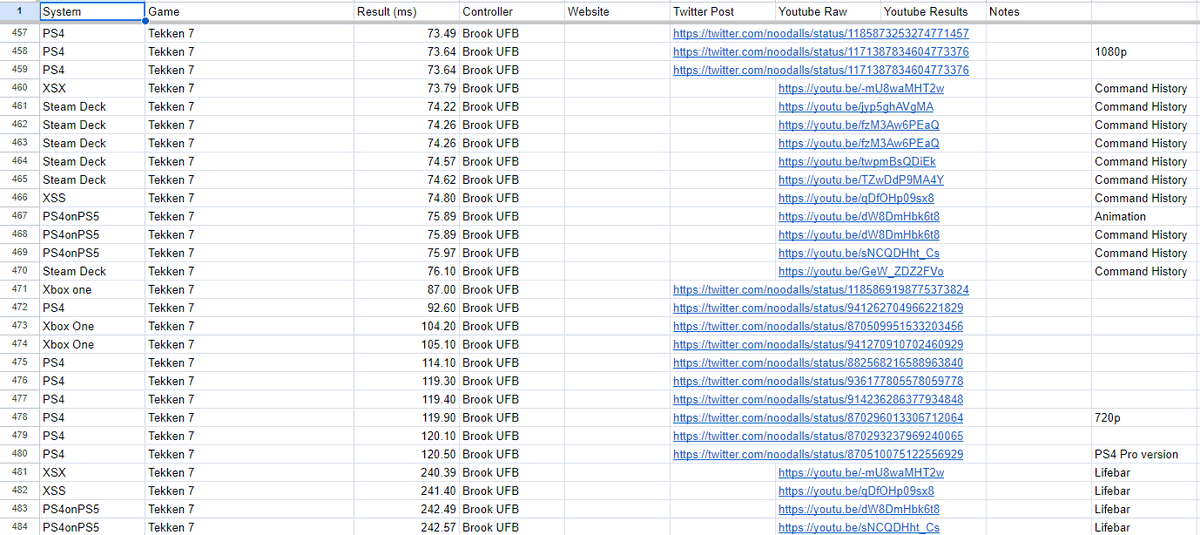Screen dimensions: 1200x535
Task: Select row header number 484
Action: [19, 528]
